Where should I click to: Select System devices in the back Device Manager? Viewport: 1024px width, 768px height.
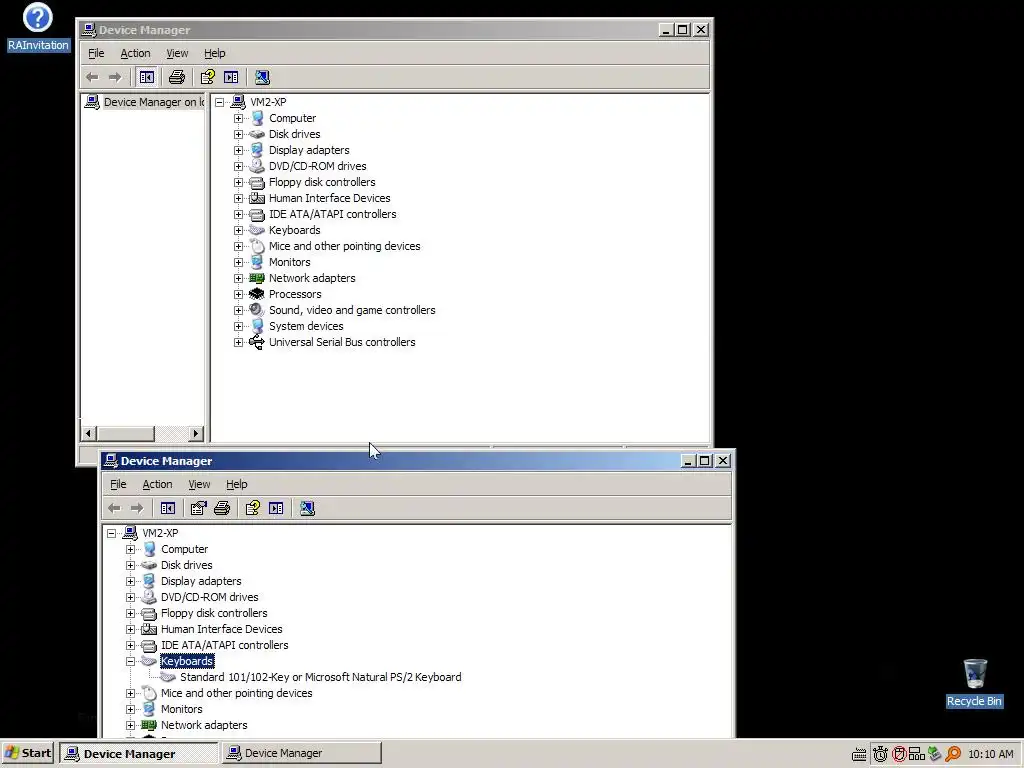[306, 327]
